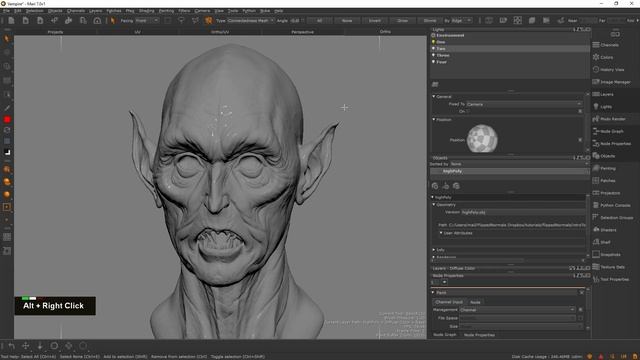This screenshot has height=360, width=640.
Task: Open the Python Console palette icon
Action: 596,205
